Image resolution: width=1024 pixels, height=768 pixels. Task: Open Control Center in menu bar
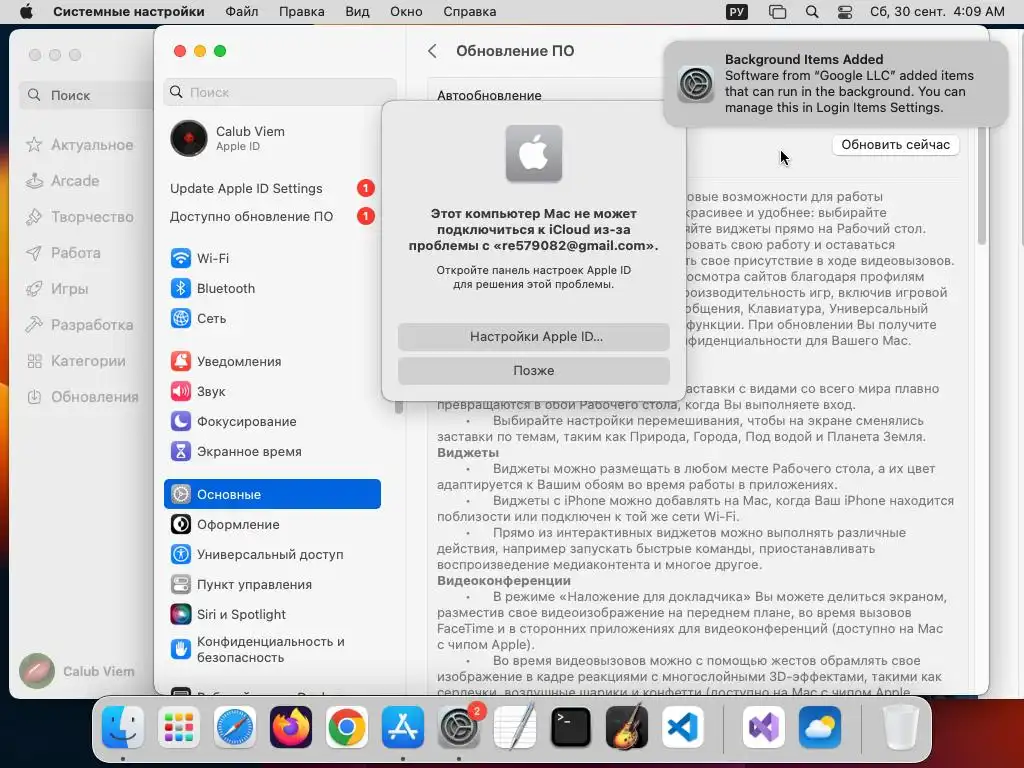pyautogui.click(x=844, y=12)
